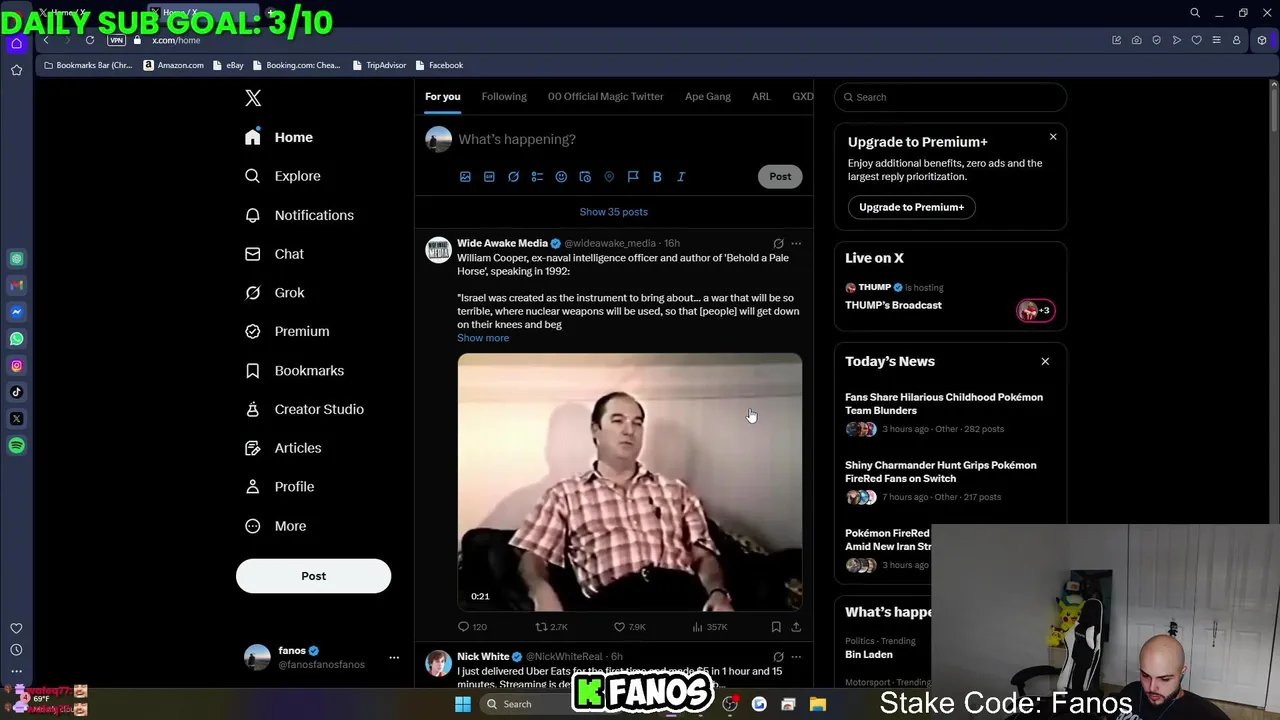The width and height of the screenshot is (1280, 720).
Task: Open the Home feed in X sidebar
Action: coord(279,137)
